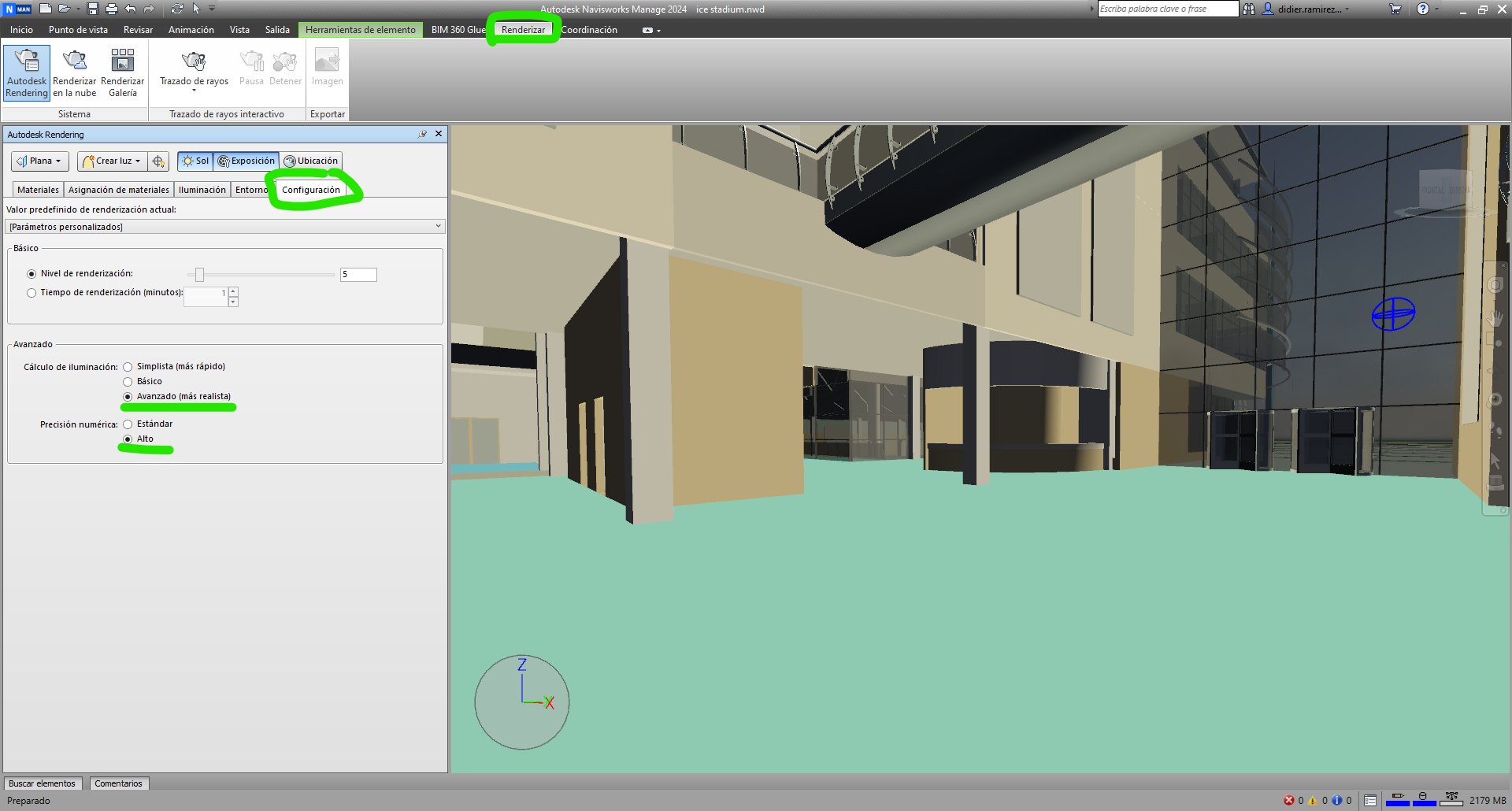Expand the quick access toolbar customize arrow

pyautogui.click(x=212, y=9)
